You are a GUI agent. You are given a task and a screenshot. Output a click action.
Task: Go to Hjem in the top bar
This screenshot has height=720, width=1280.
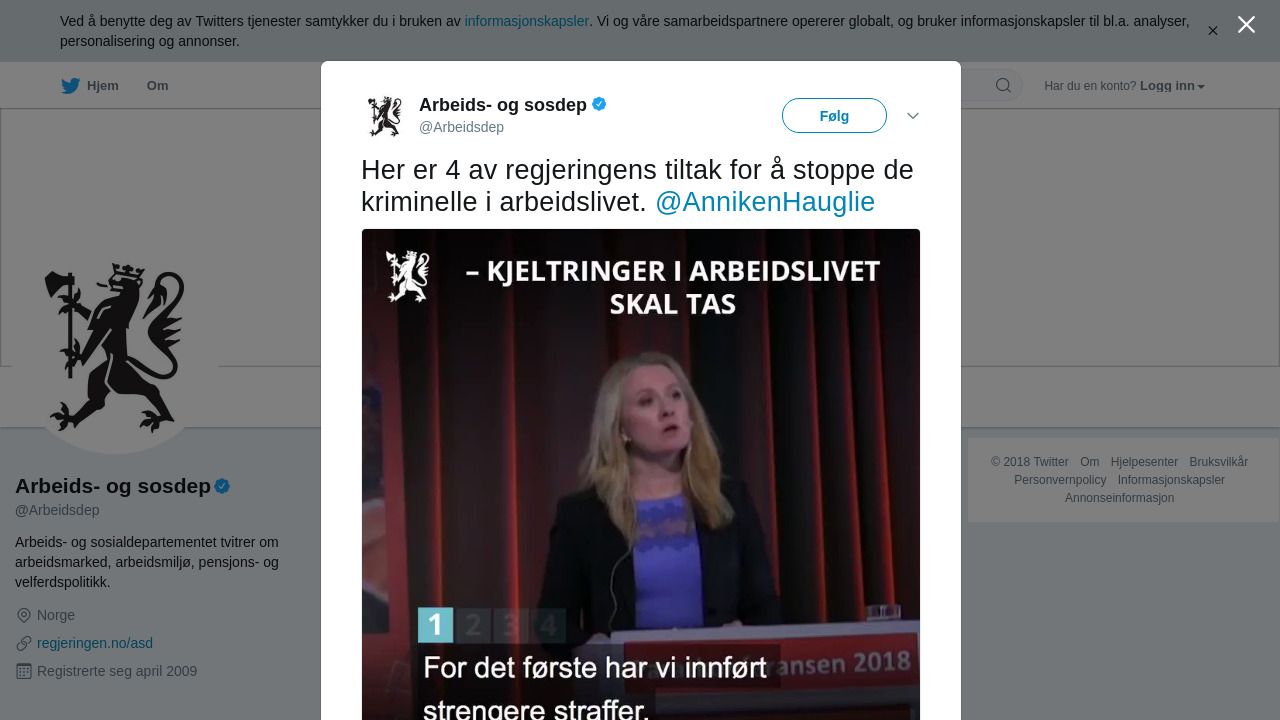tap(90, 86)
